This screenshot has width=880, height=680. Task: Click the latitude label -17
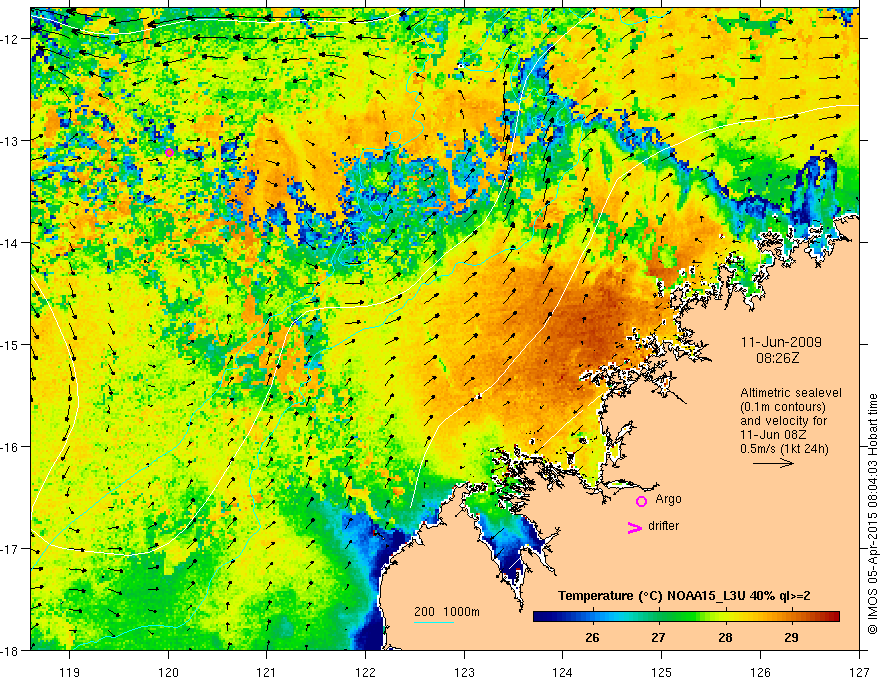point(11,549)
